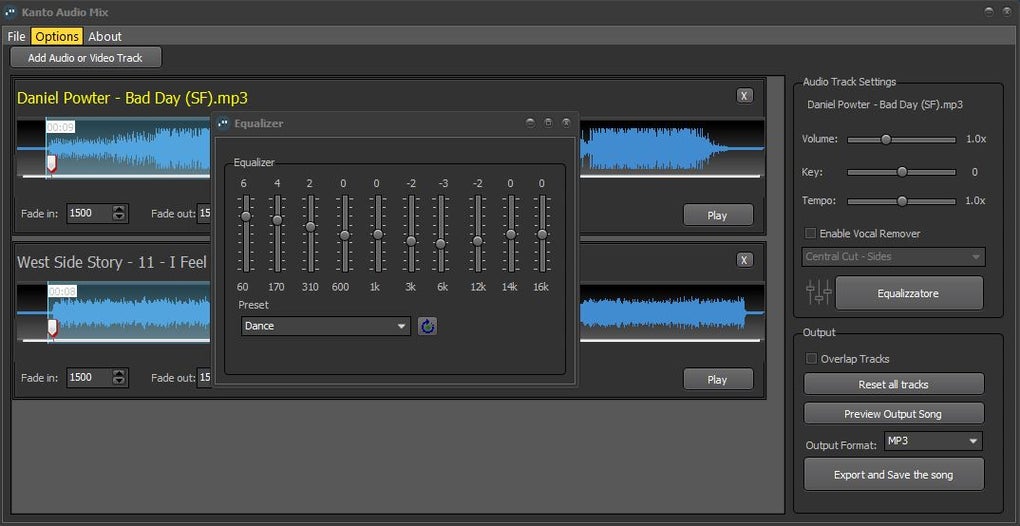Click the Daniel Powter Fade in stepper arrows

[x=119, y=213]
